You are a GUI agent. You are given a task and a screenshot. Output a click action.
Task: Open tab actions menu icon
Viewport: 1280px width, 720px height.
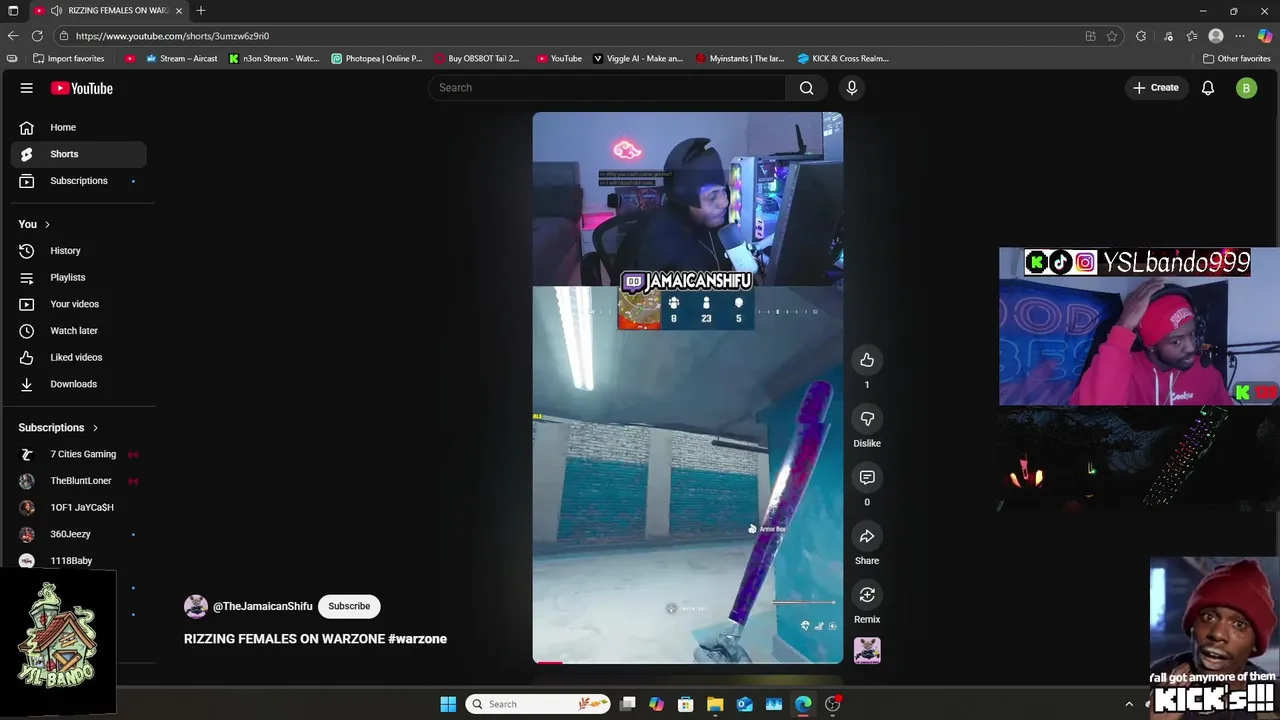point(13,11)
